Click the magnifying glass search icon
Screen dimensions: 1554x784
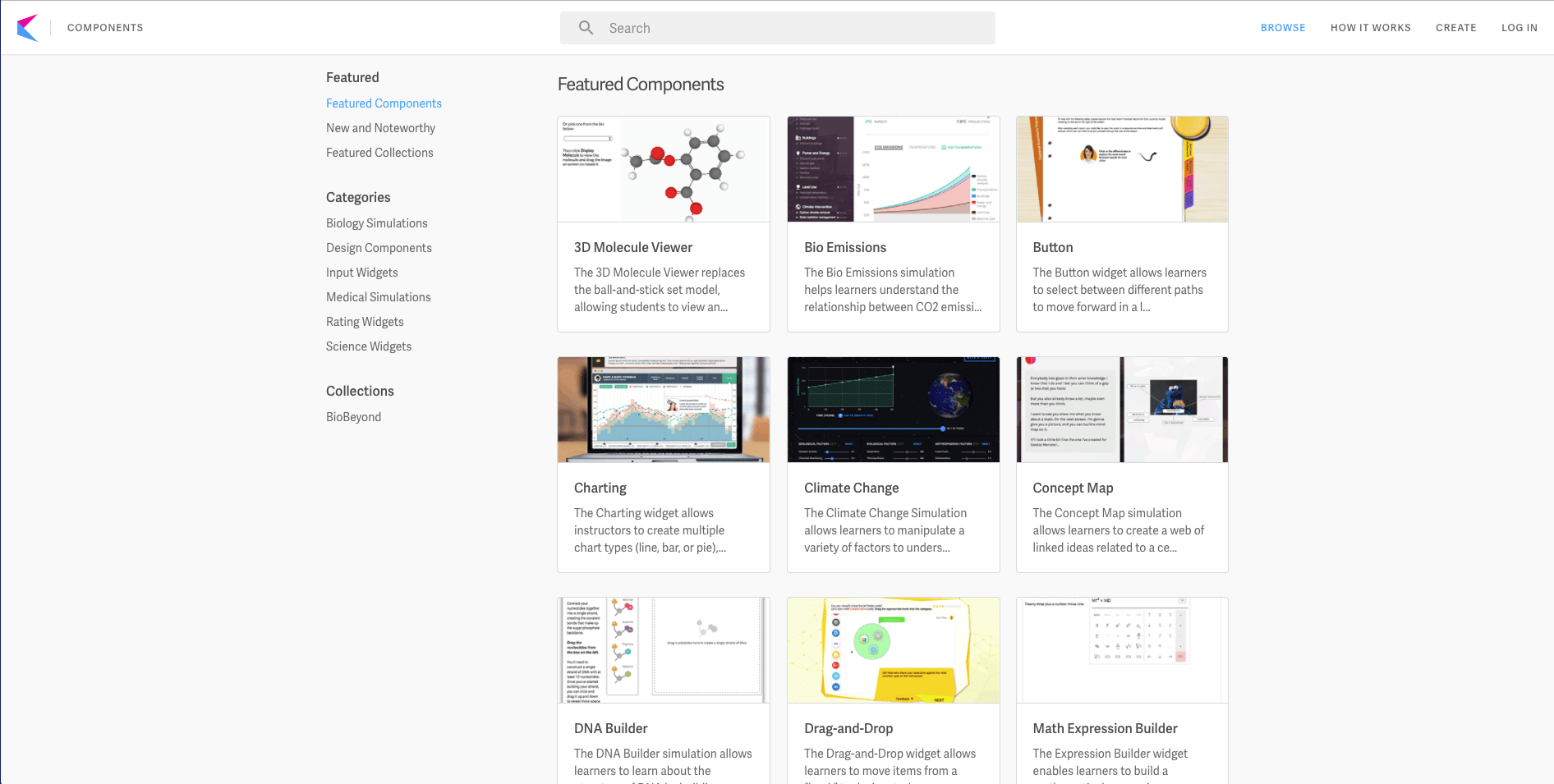586,27
